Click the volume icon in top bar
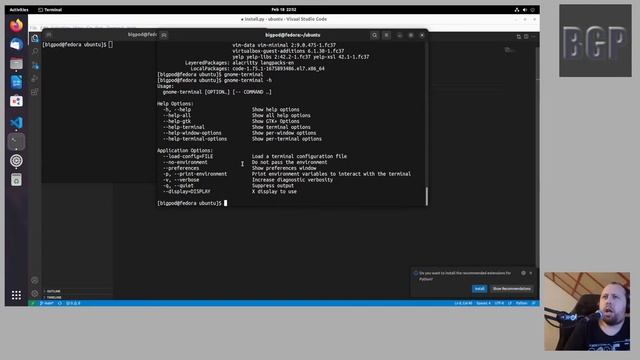Viewport: 640px width, 360px height. (524, 10)
